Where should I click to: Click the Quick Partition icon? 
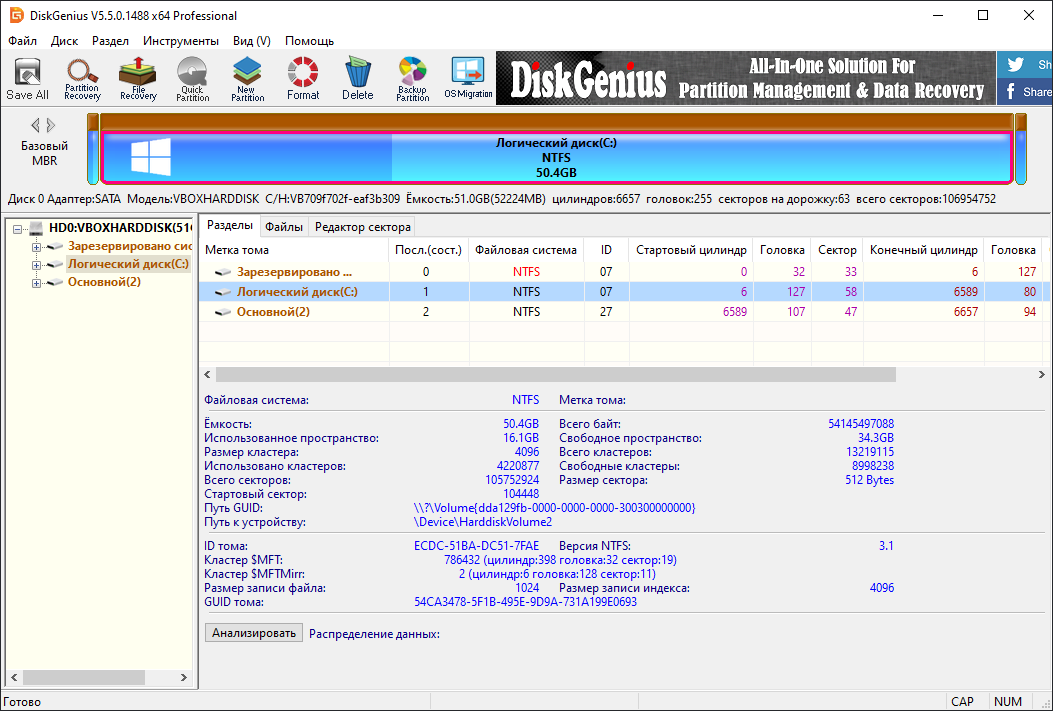[193, 79]
